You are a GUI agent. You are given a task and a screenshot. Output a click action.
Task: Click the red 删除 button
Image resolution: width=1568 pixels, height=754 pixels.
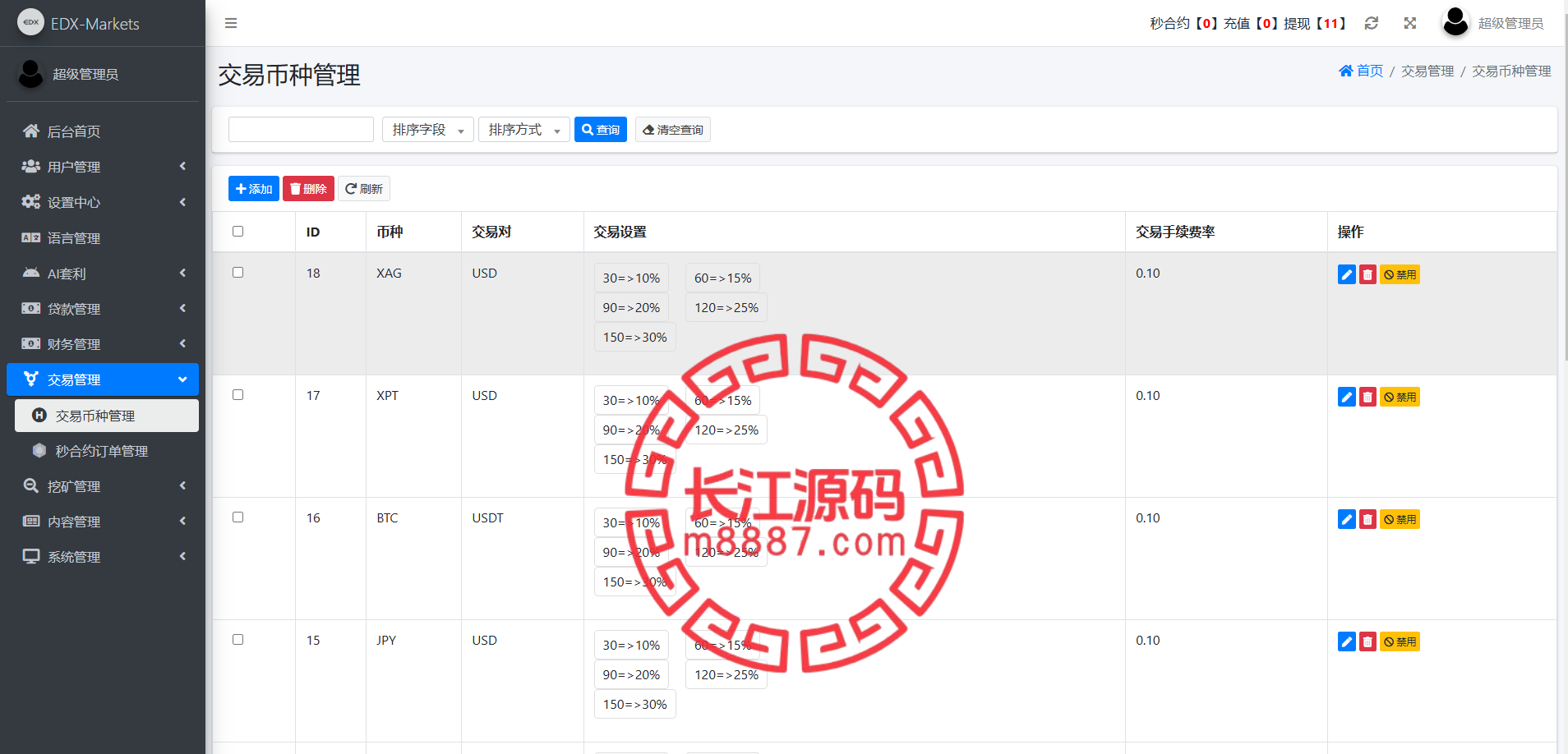point(308,189)
